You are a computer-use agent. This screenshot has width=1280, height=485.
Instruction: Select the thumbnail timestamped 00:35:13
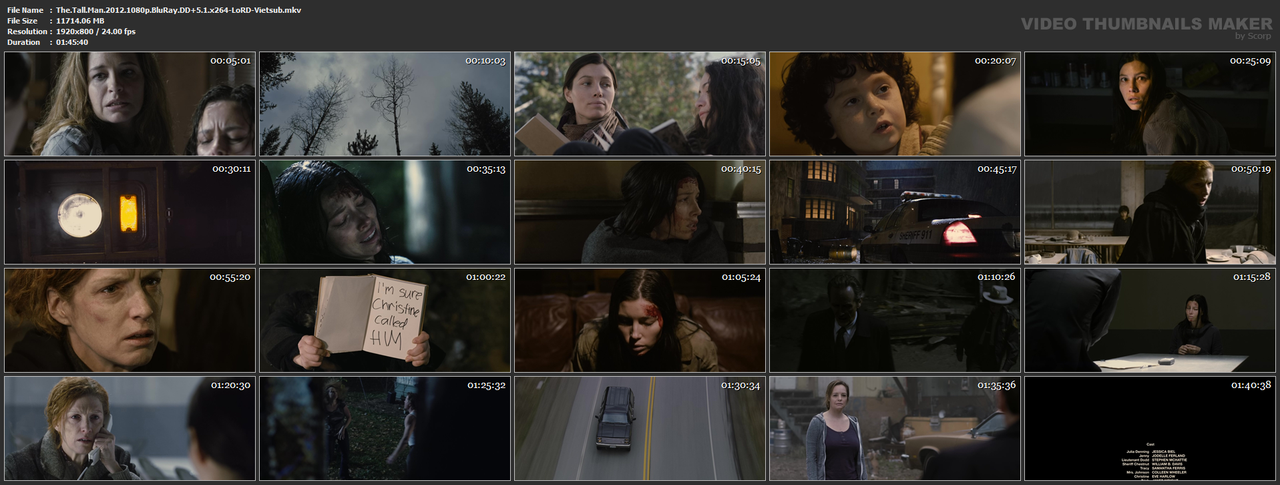point(385,211)
